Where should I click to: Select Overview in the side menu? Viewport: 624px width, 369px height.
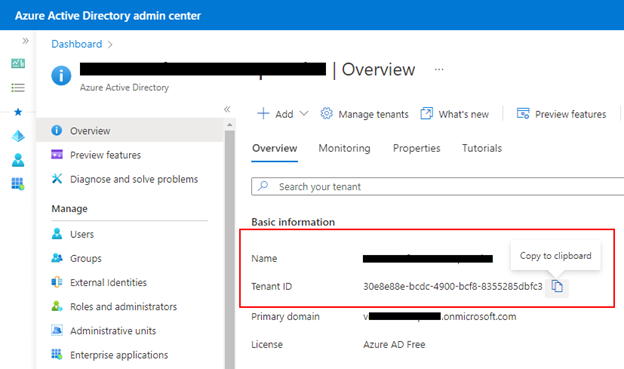(130, 131)
